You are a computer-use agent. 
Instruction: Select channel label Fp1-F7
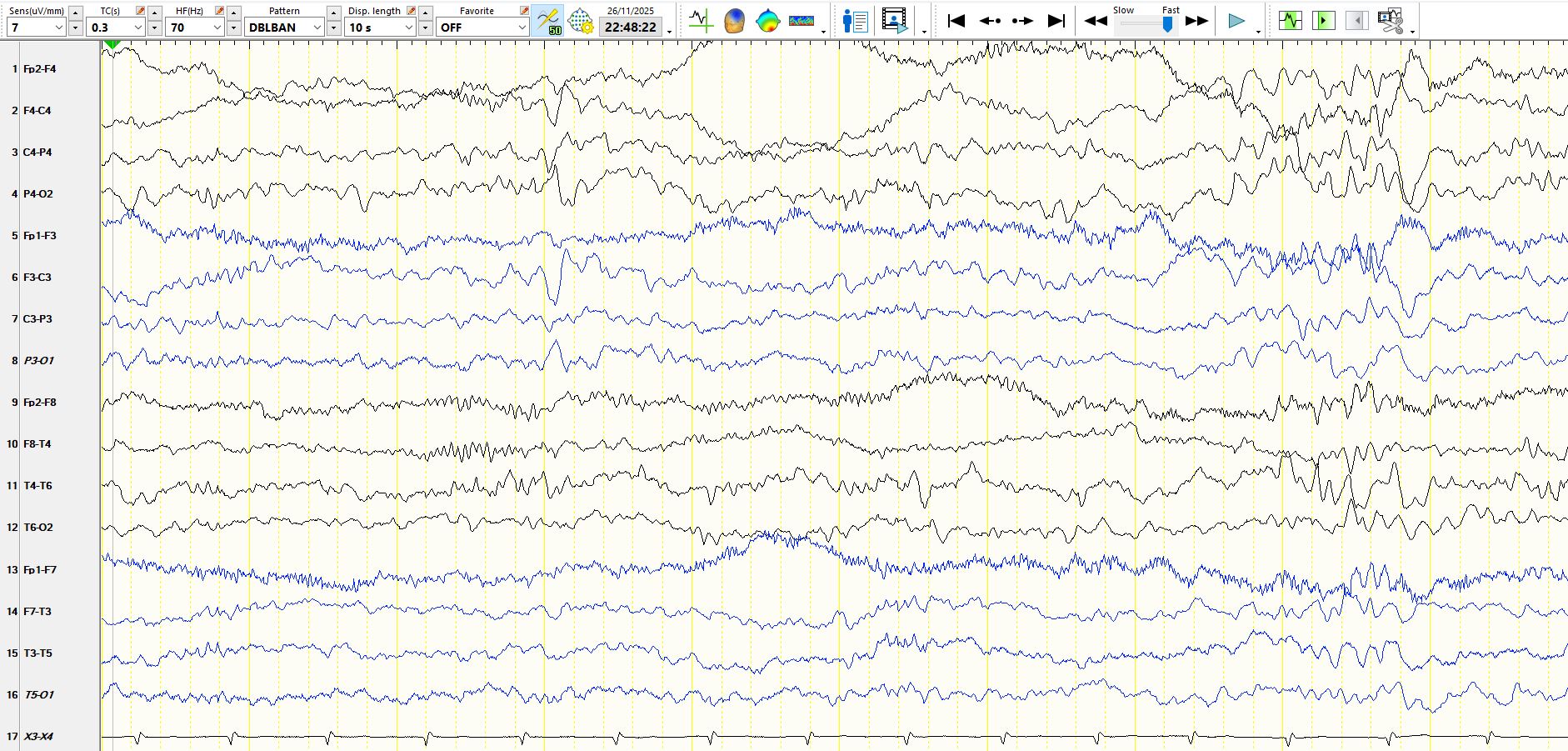click(40, 570)
